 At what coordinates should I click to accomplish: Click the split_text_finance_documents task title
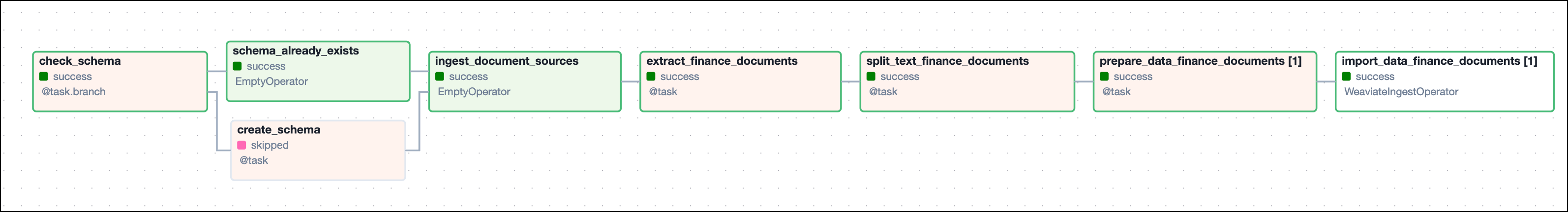tap(947, 61)
